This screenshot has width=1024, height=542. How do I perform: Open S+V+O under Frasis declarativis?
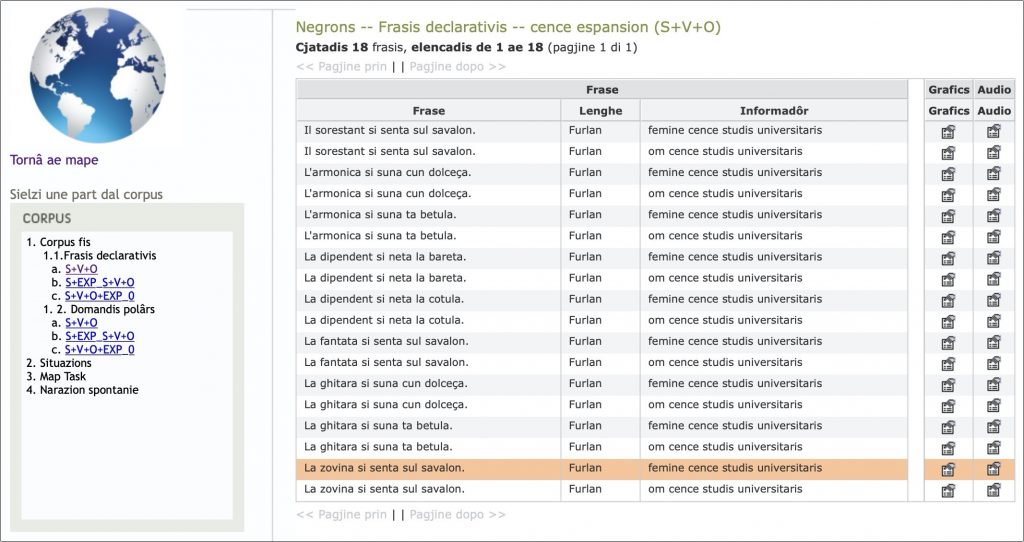81,269
